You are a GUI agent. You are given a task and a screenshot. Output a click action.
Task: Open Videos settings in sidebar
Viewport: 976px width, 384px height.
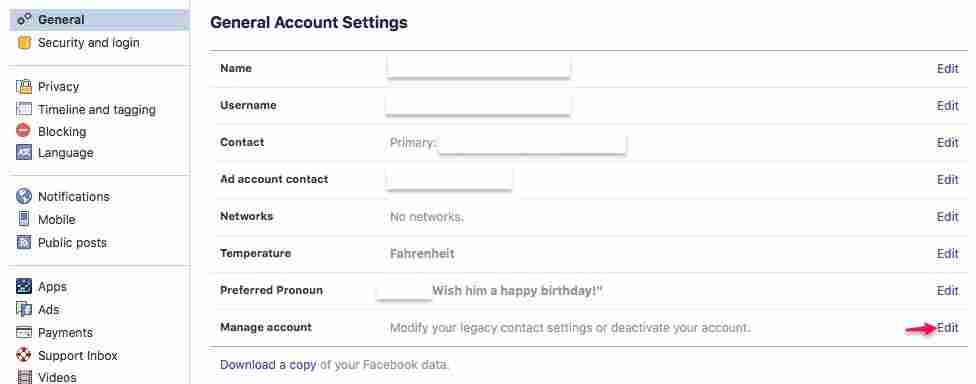coord(57,378)
